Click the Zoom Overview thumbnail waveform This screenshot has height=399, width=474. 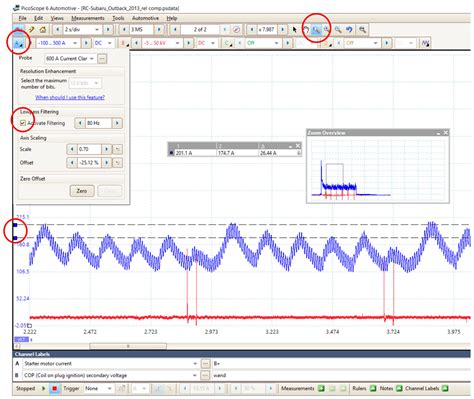[378, 170]
